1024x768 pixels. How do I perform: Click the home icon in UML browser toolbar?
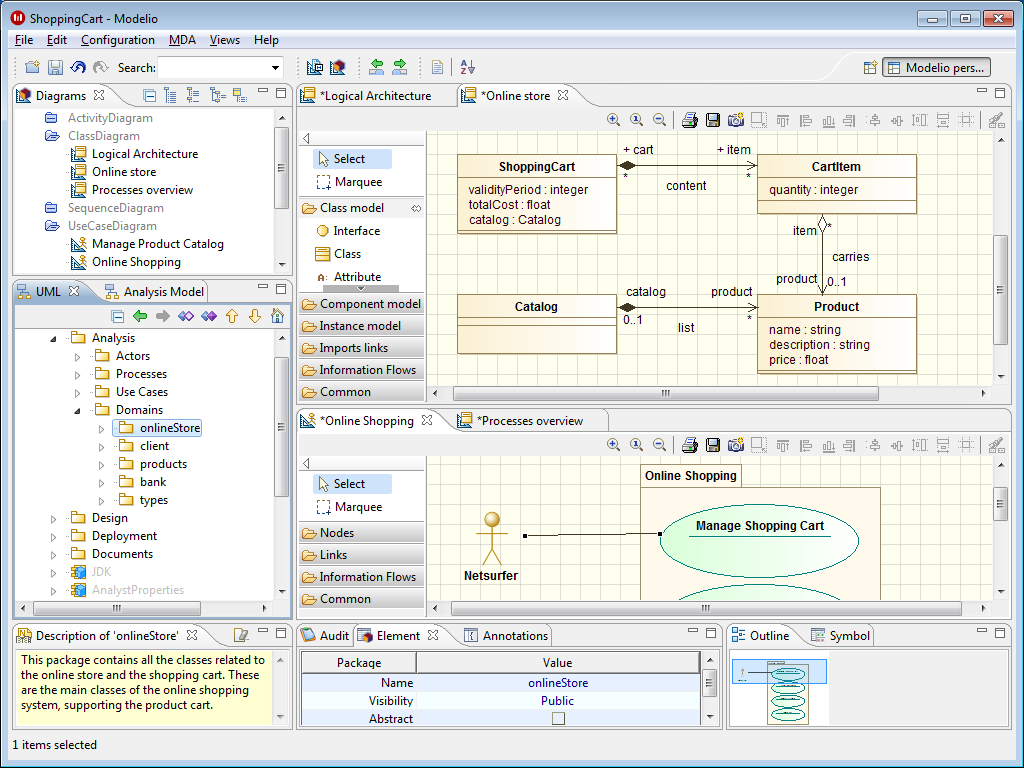pyautogui.click(x=278, y=316)
